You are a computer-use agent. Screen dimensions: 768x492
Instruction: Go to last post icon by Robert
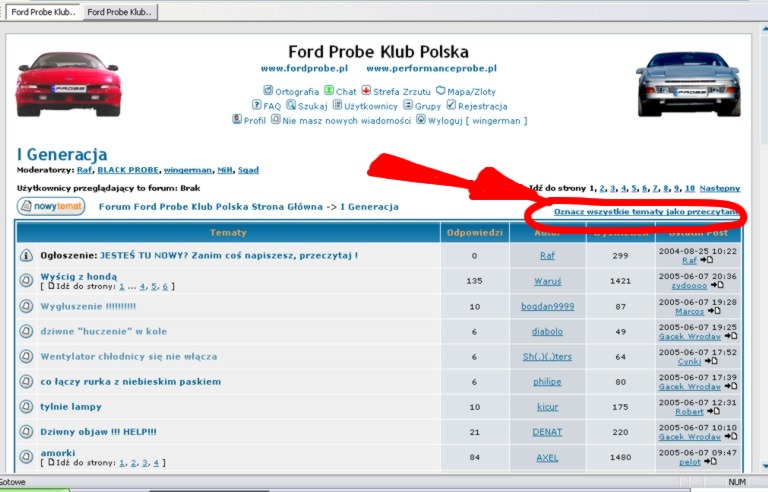coord(713,412)
